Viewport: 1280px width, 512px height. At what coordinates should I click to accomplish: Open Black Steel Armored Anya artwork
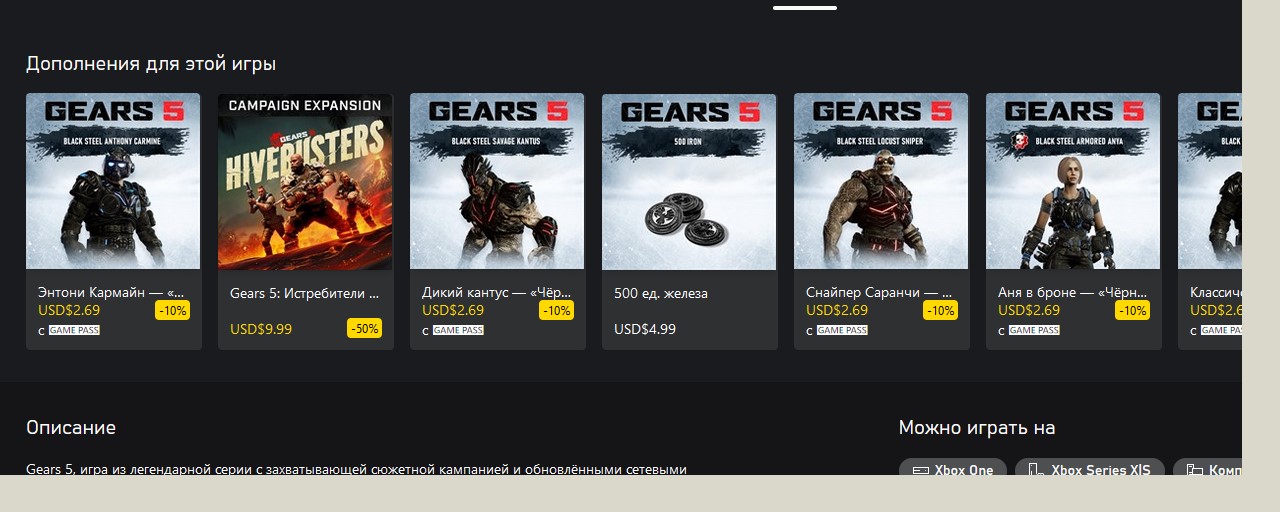(x=1073, y=182)
